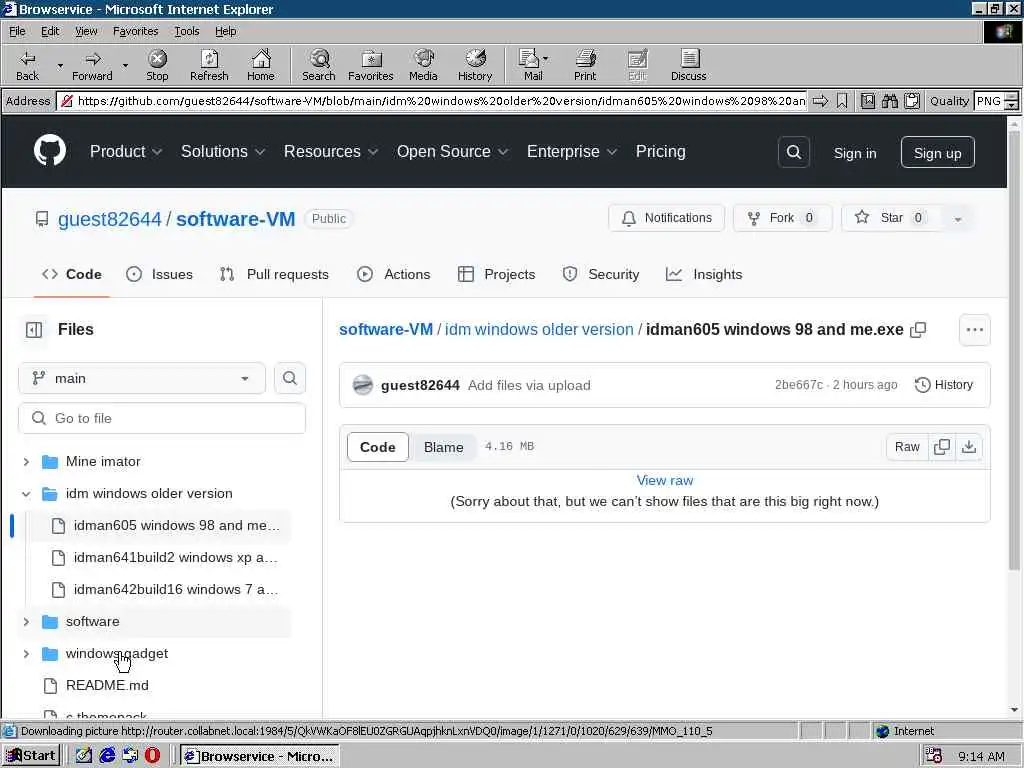Screen dimensions: 1024x768
Task: Click the Notifications button
Action: 666,218
